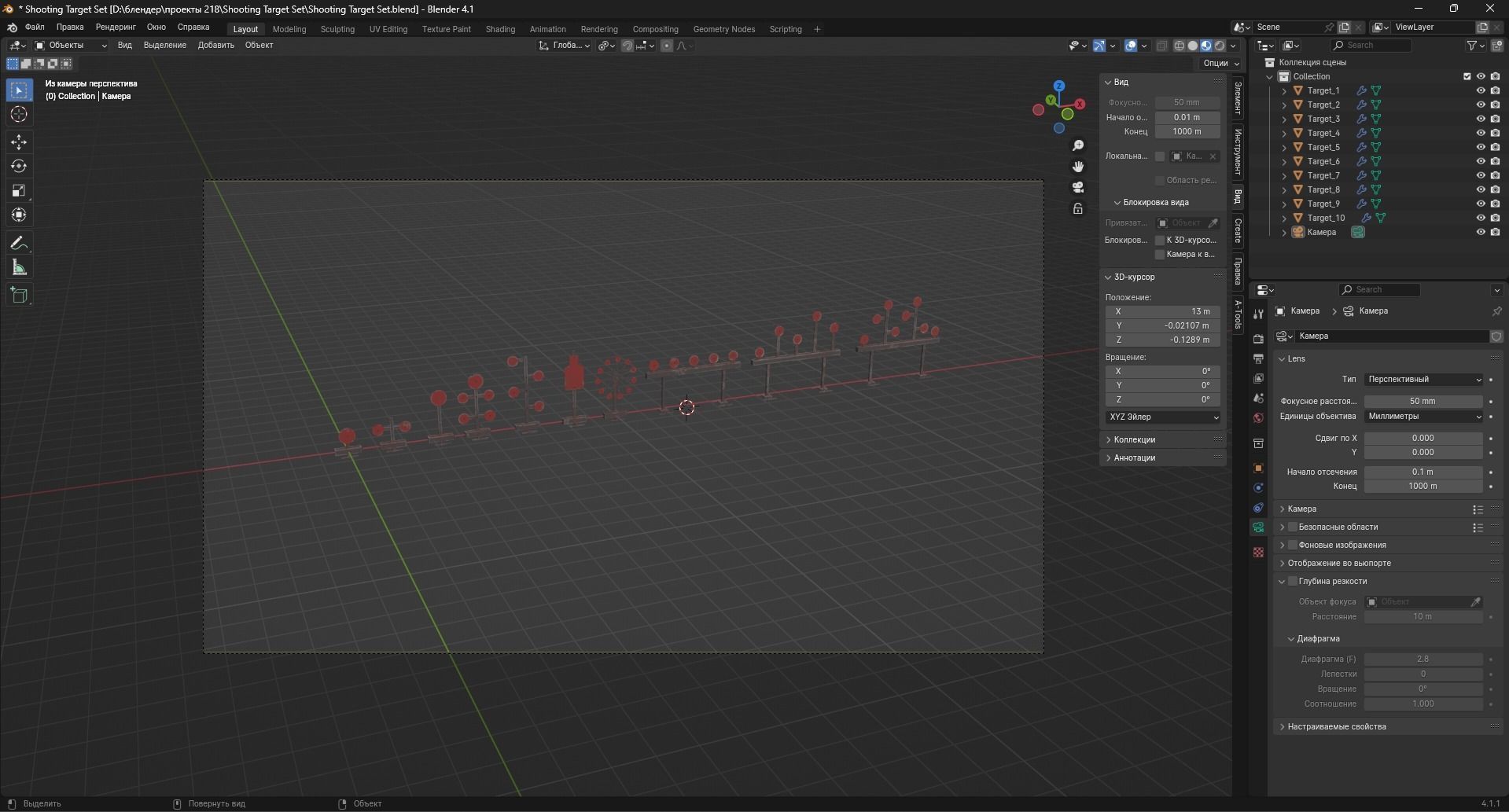Click the 3D cursor X 13 m field

(x=1163, y=312)
